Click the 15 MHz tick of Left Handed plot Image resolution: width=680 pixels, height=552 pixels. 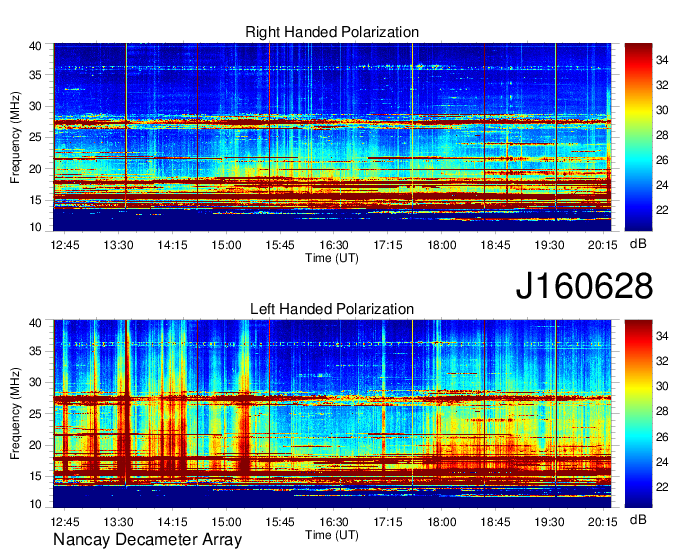point(36,477)
